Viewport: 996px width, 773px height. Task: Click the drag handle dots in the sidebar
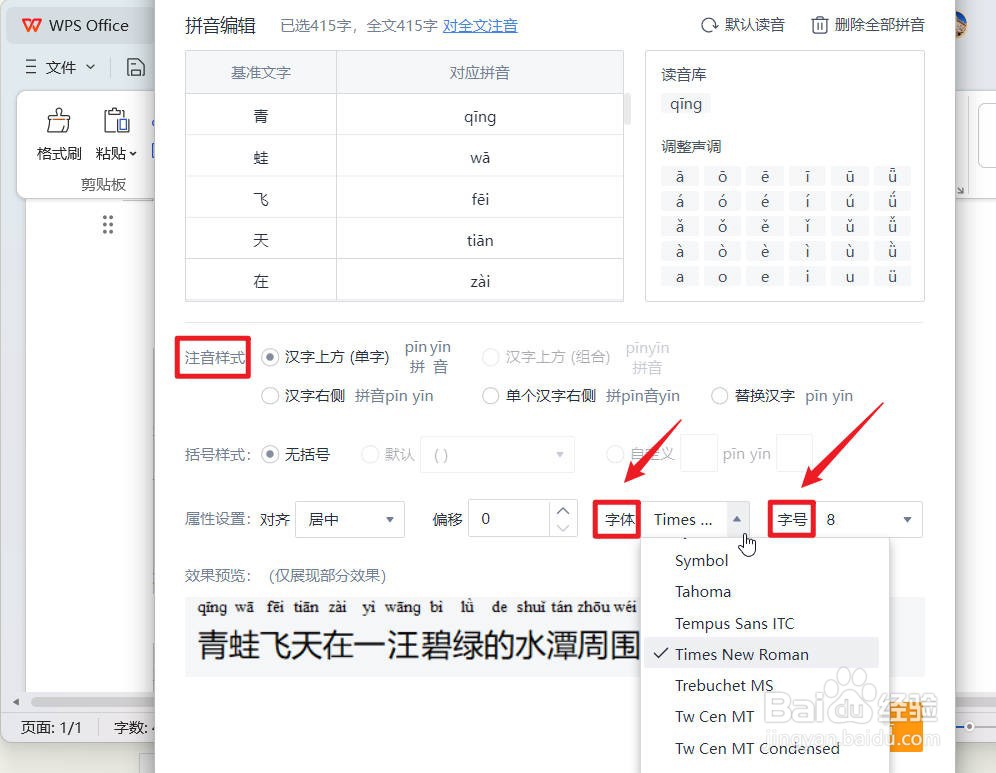pos(107,224)
